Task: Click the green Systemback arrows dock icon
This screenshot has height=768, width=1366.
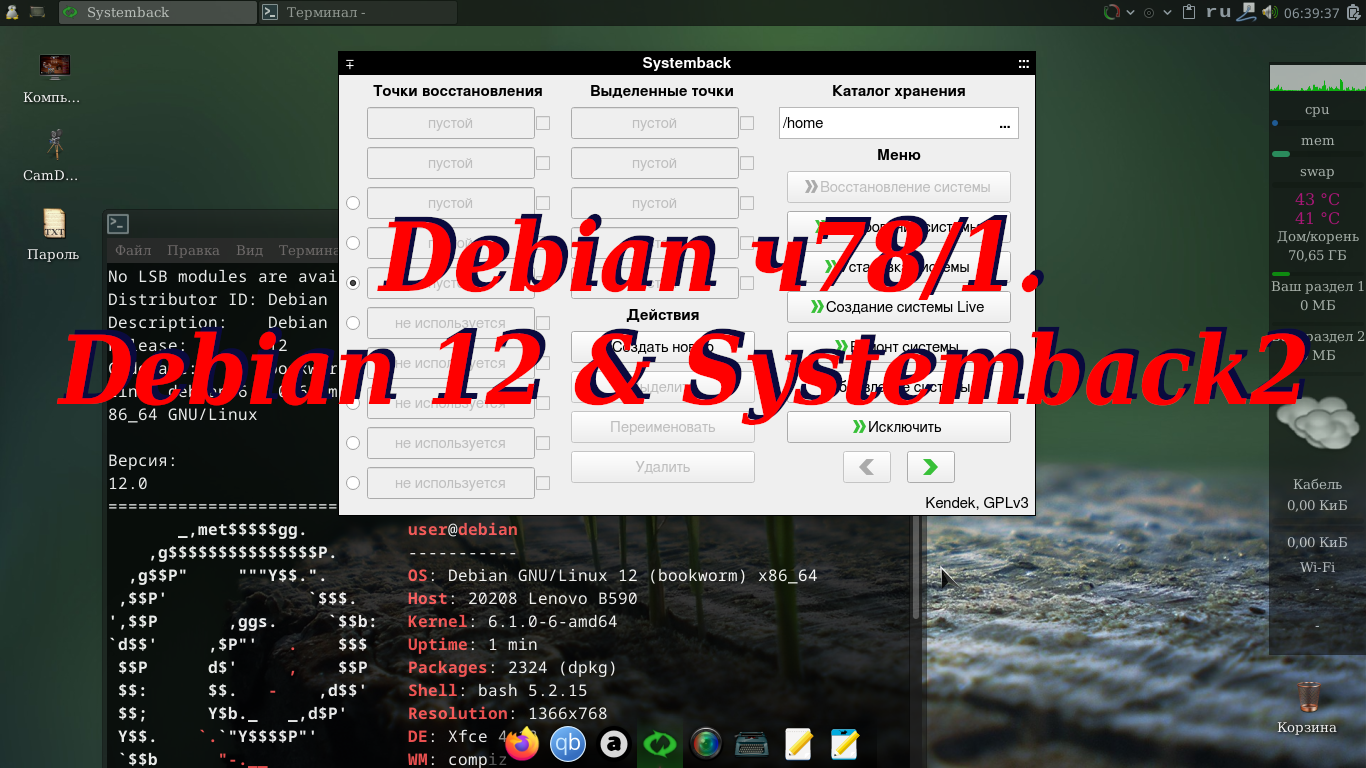Action: [x=660, y=744]
